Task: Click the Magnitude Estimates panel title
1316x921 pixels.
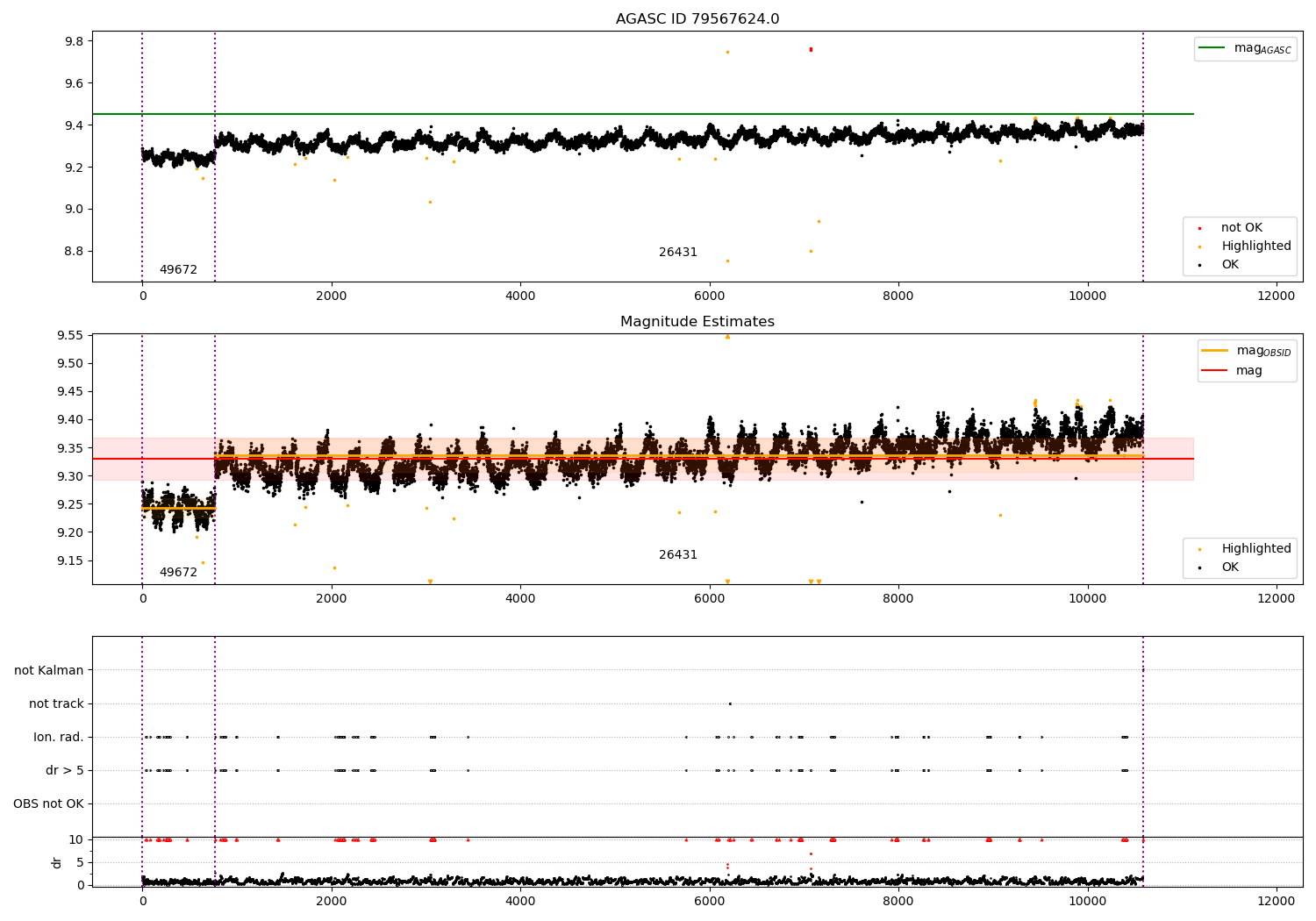Action: pyautogui.click(x=697, y=322)
